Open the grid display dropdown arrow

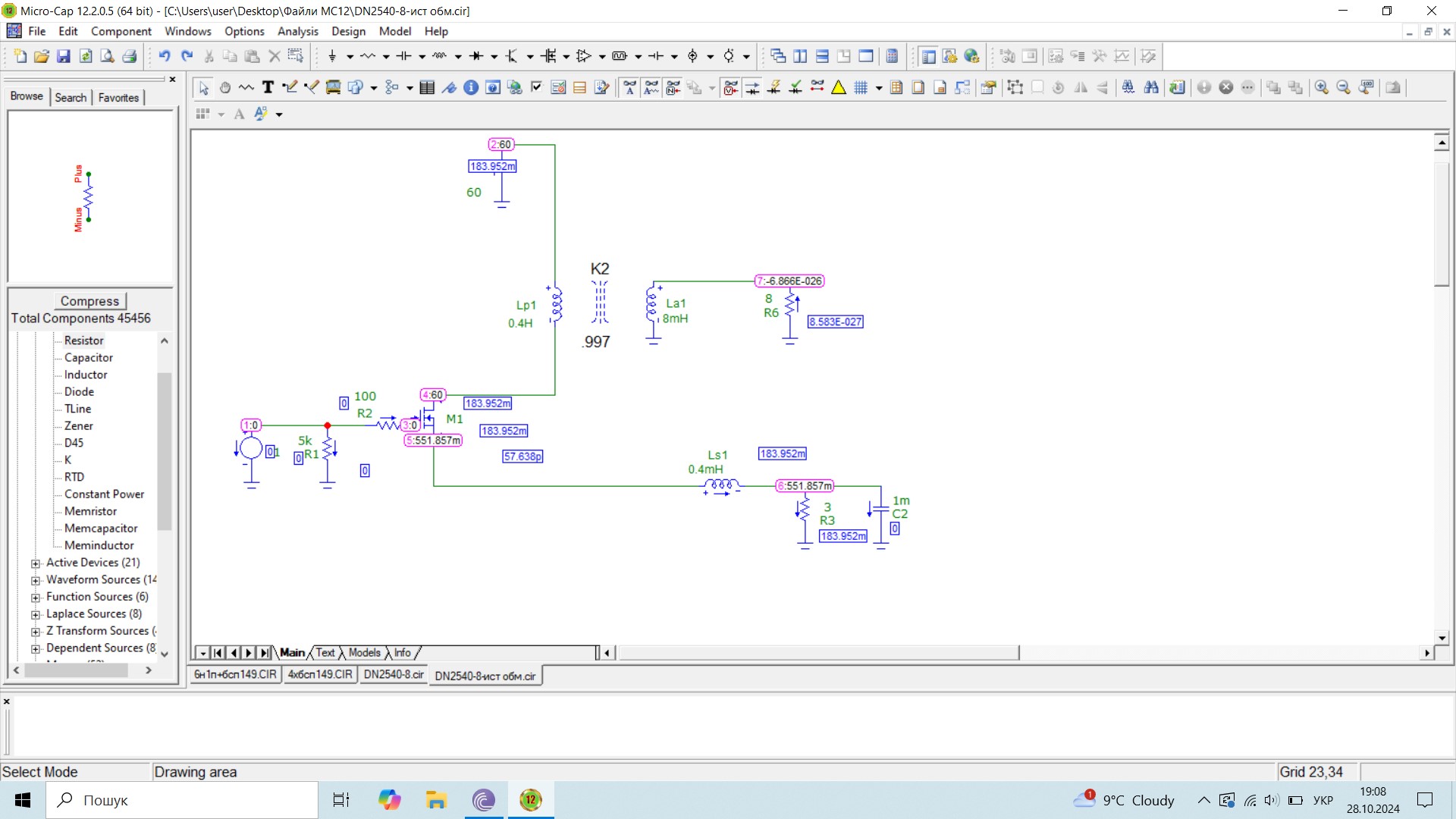(879, 88)
